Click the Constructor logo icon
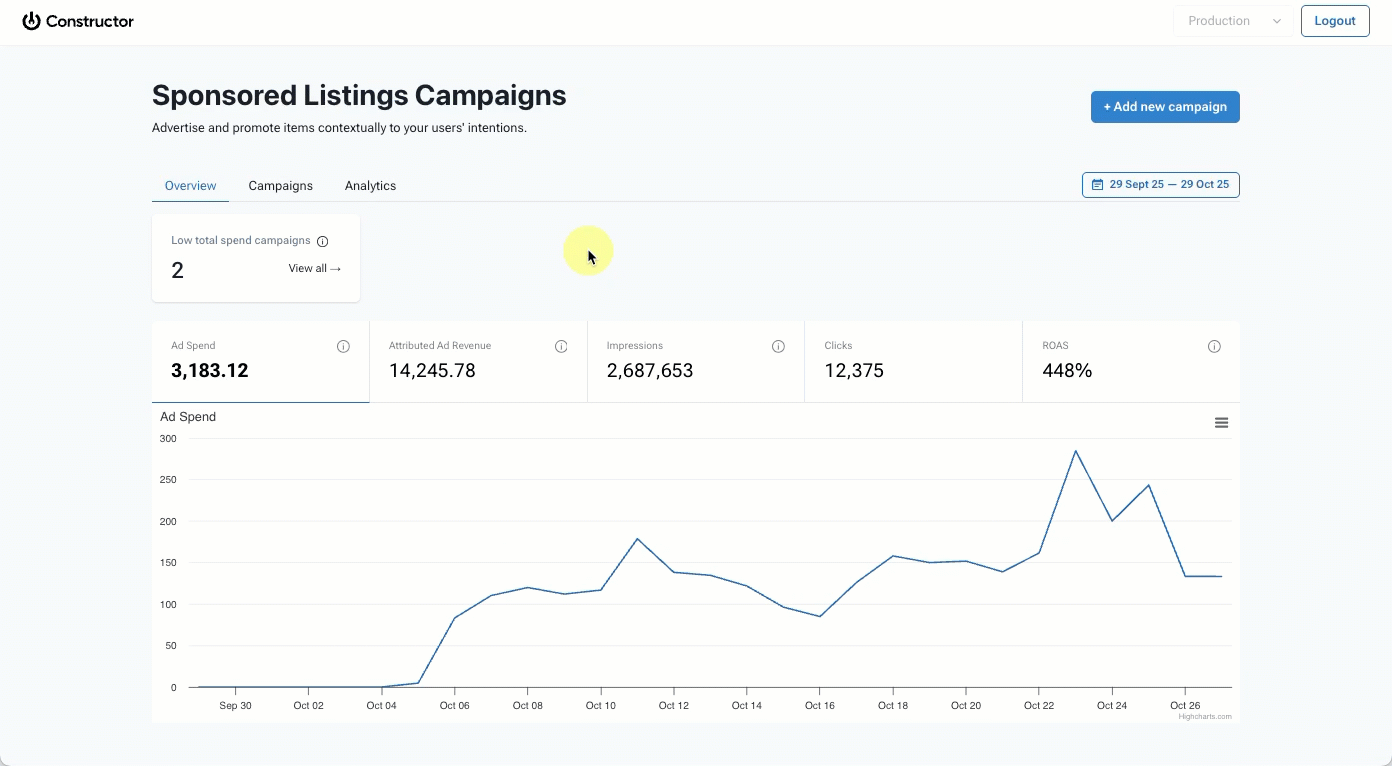The width and height of the screenshot is (1392, 766). (x=32, y=21)
